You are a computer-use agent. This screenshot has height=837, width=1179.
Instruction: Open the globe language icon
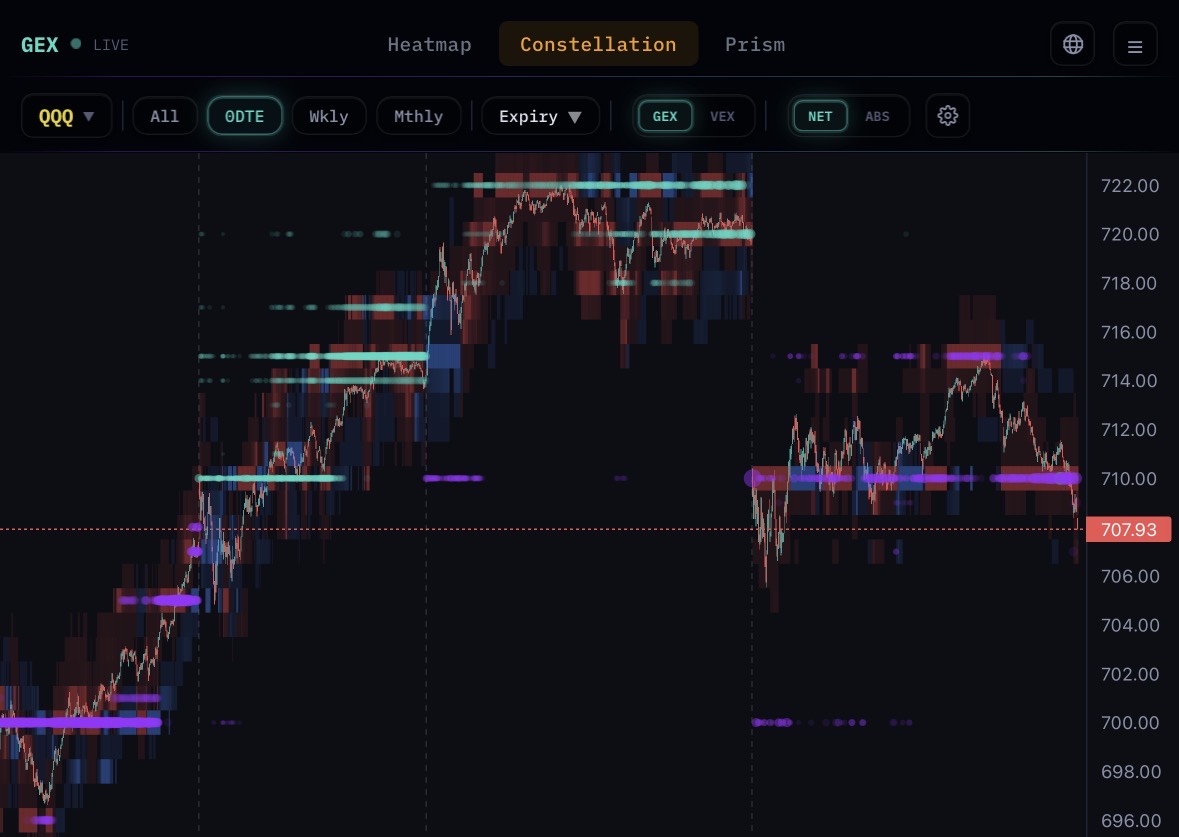pyautogui.click(x=1072, y=44)
